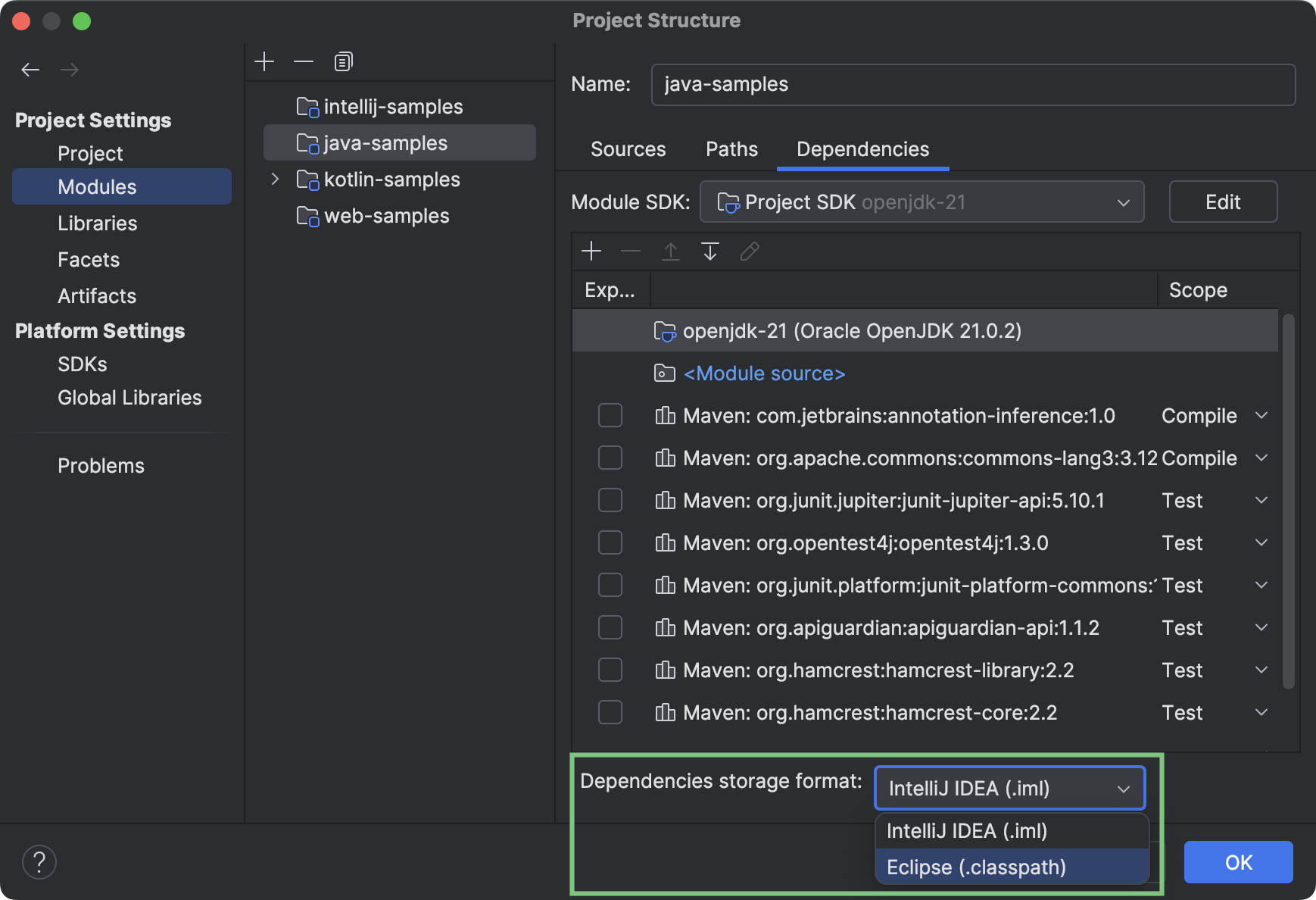This screenshot has width=1316, height=900.
Task: Copy the java-samples module via copy icon
Action: (x=343, y=61)
